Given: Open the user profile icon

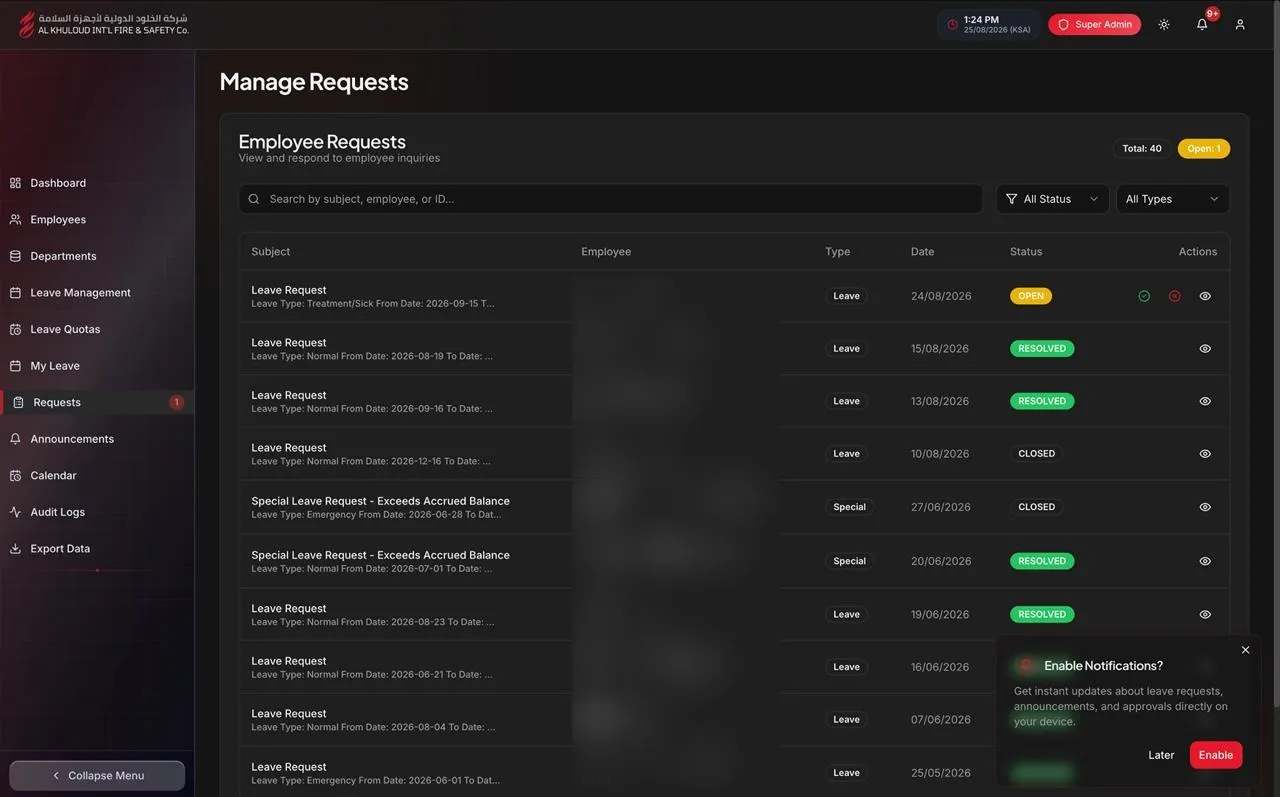Looking at the screenshot, I should [1240, 25].
